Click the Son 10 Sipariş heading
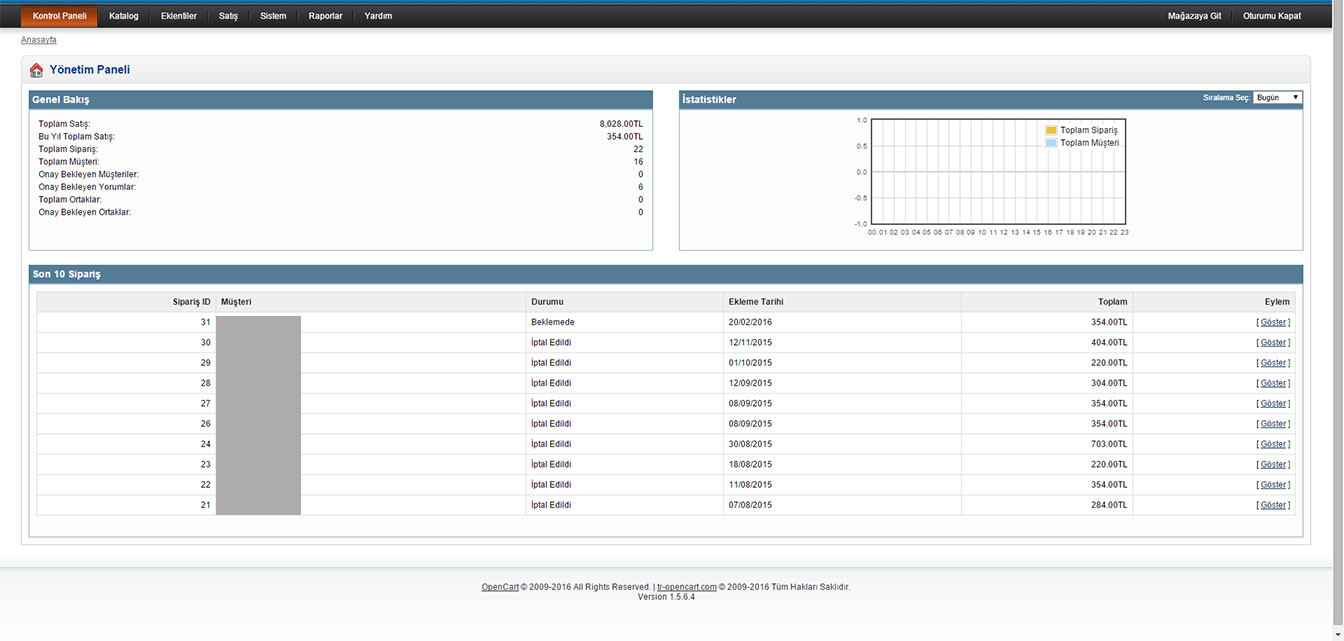This screenshot has width=1344, height=641. click(x=67, y=274)
